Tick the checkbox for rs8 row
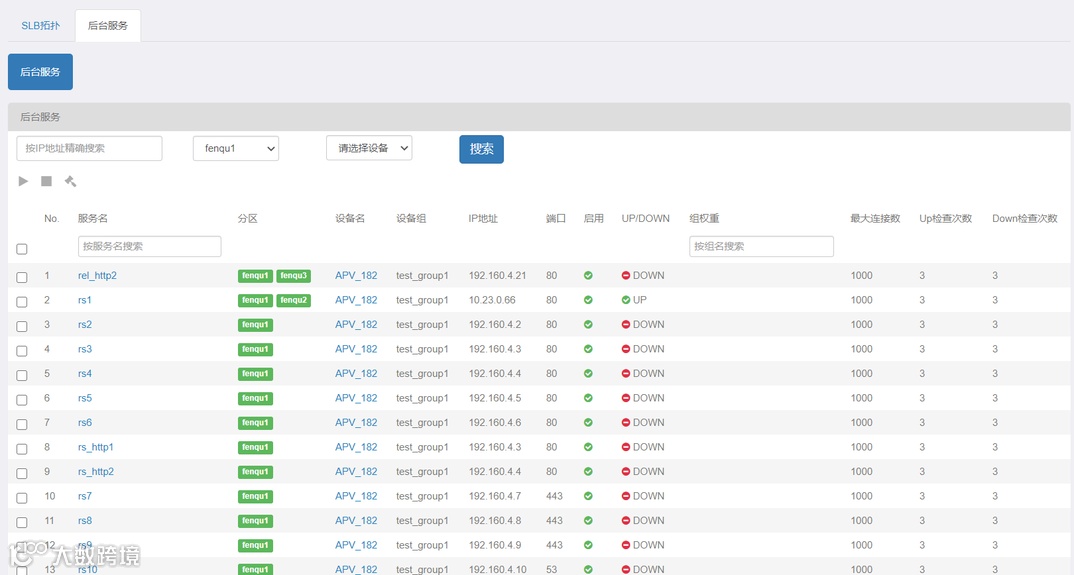The image size is (1074, 575). pos(22,522)
